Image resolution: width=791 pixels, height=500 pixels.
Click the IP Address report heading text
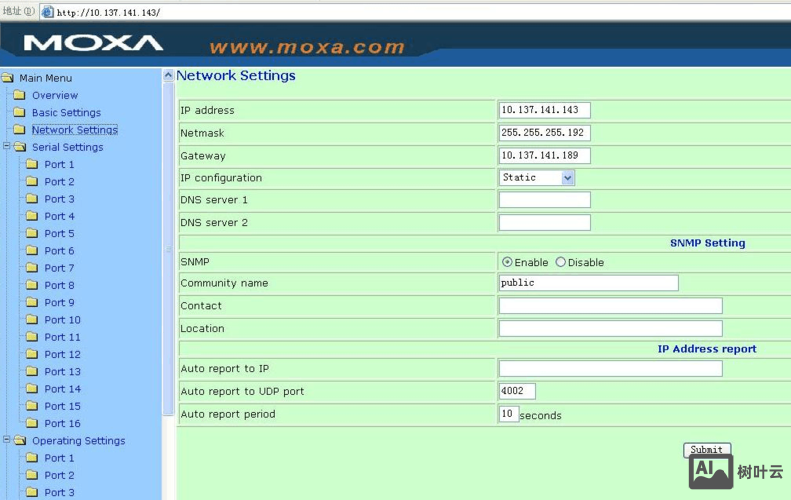[x=707, y=349]
